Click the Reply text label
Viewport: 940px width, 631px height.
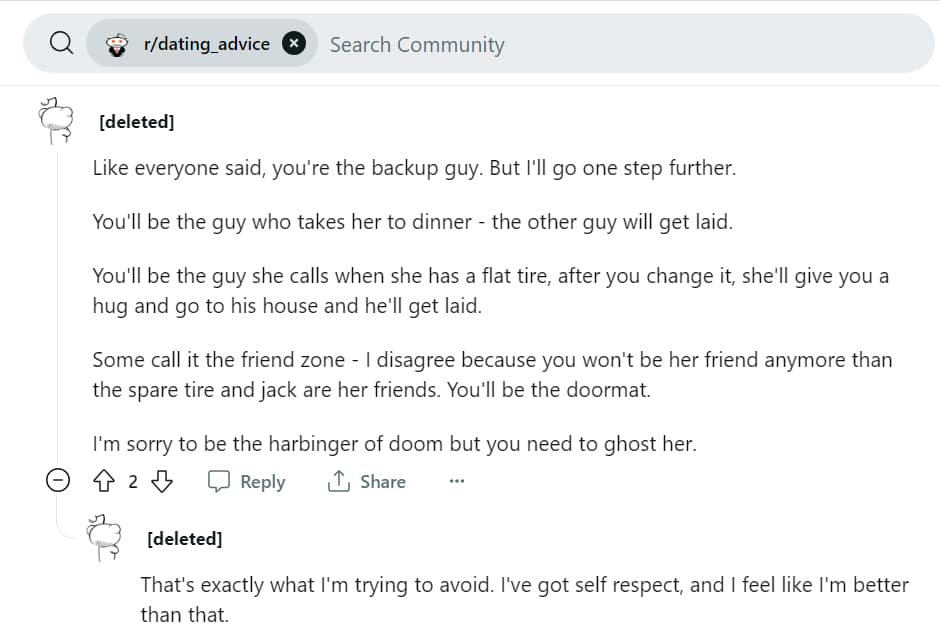[x=262, y=482]
